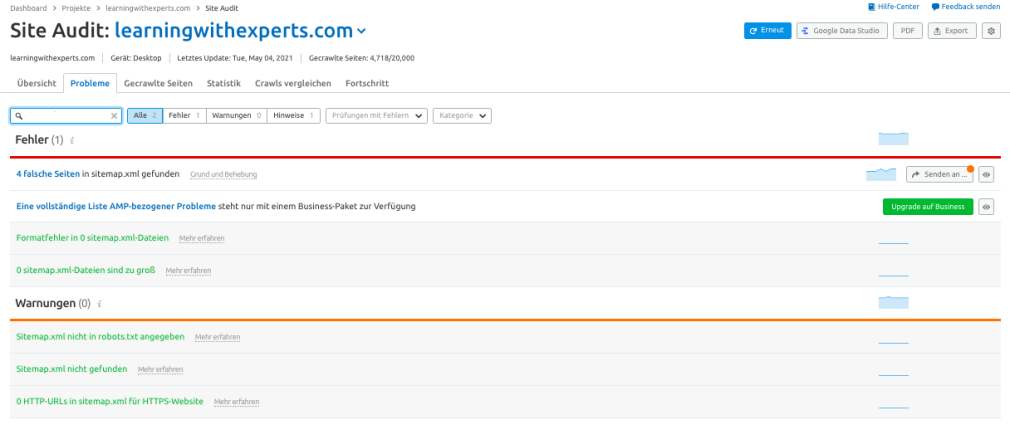Click 'Mehr erfahren' next to Sitemap.xml nicht in robots.txt
Image resolution: width=1010 pixels, height=425 pixels.
point(218,337)
